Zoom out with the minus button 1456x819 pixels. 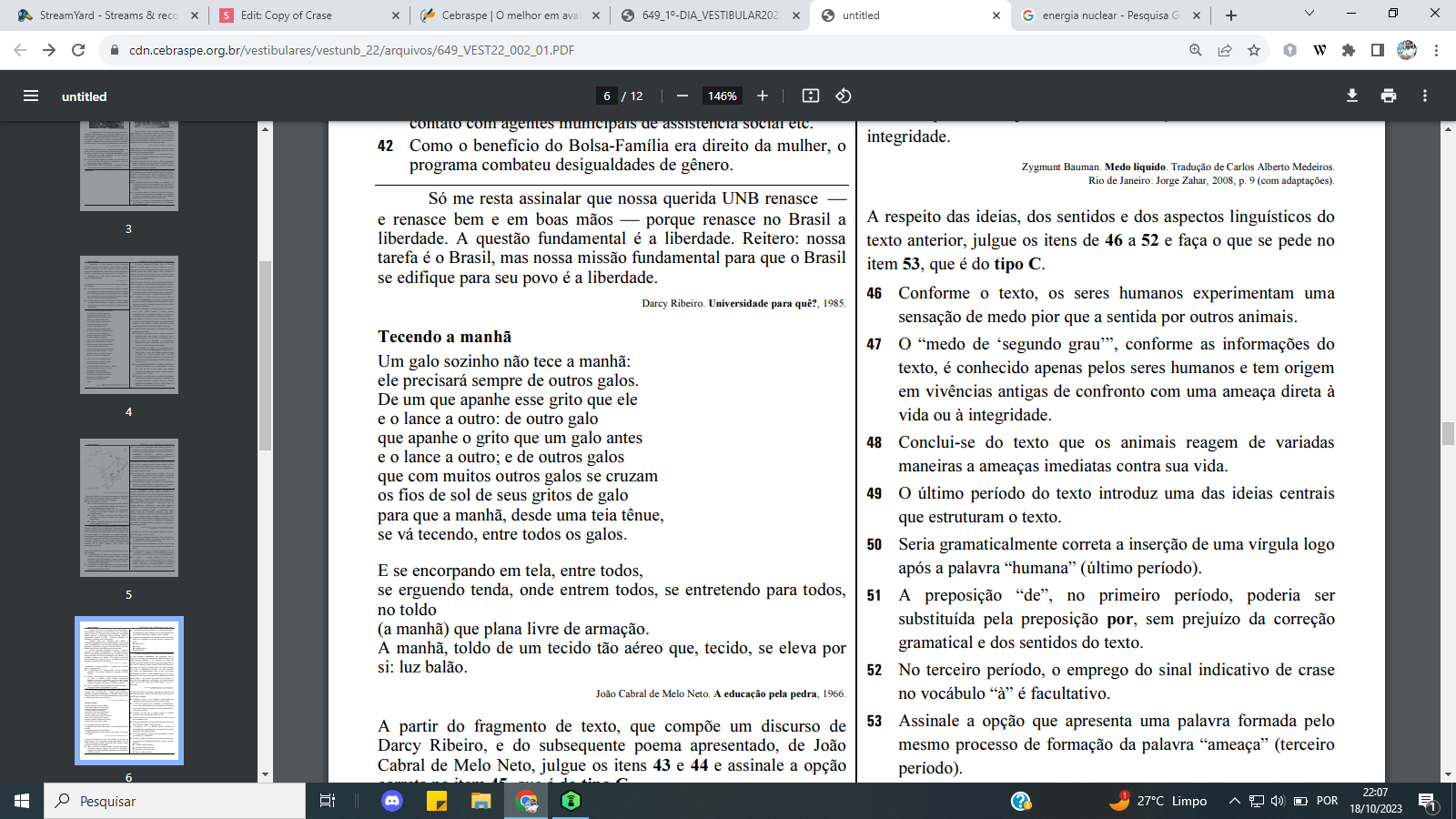(682, 96)
